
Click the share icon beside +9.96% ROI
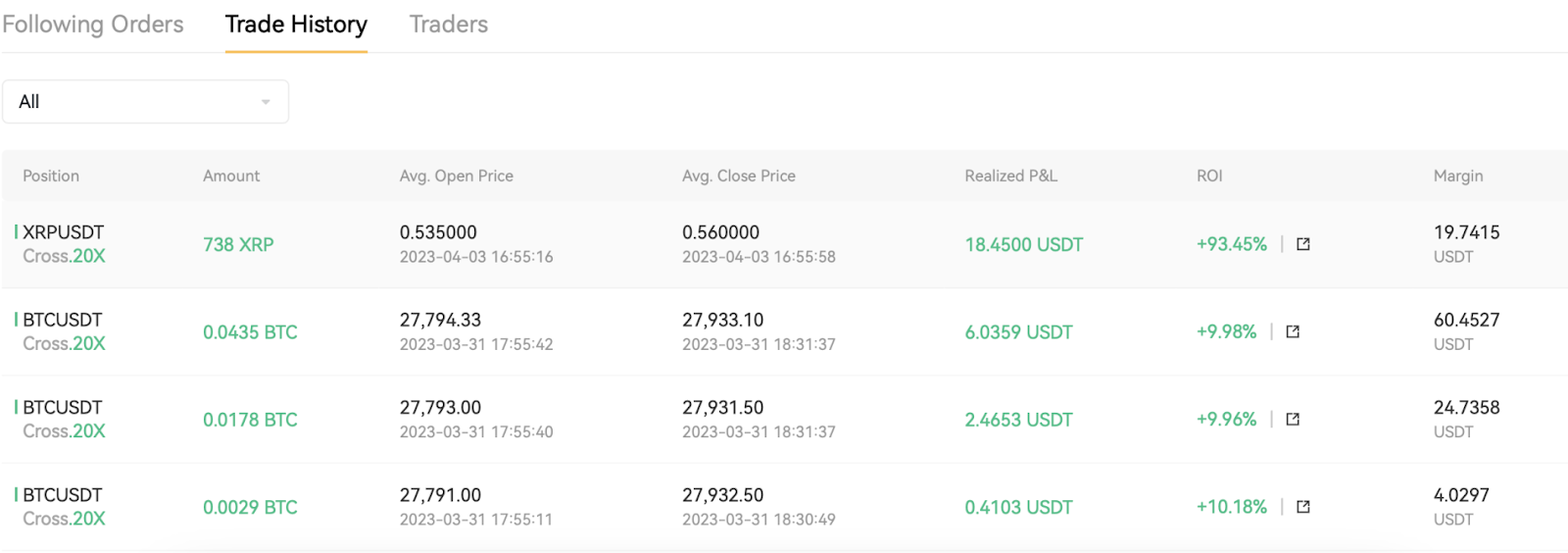(1293, 420)
